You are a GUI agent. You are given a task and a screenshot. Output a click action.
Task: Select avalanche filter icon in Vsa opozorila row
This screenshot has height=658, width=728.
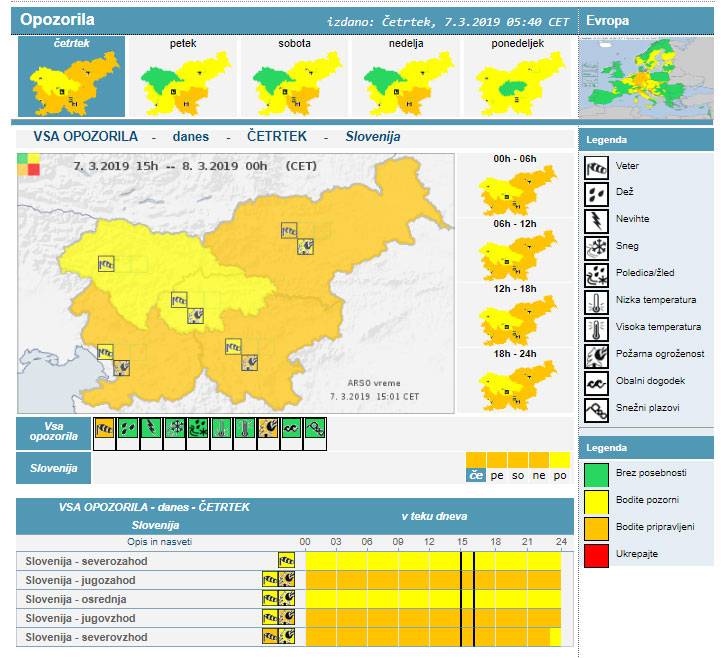click(x=315, y=429)
